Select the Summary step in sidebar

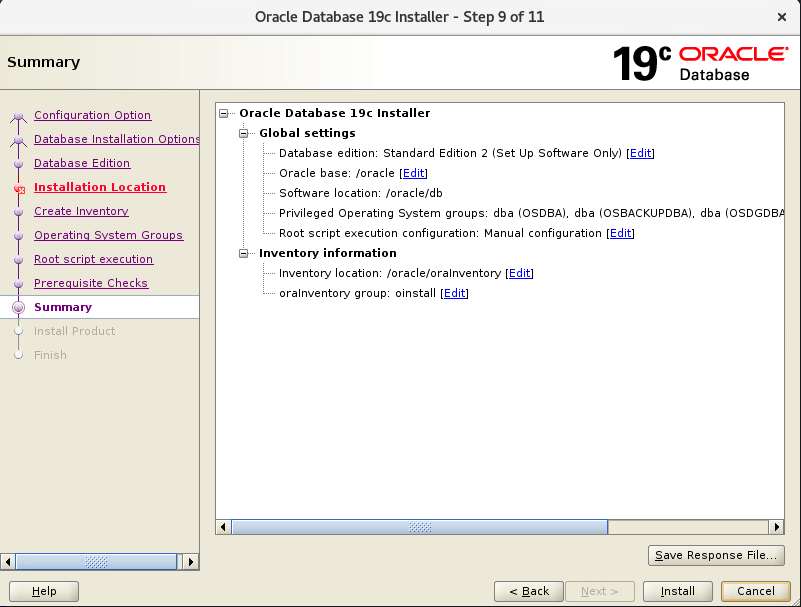click(63, 307)
